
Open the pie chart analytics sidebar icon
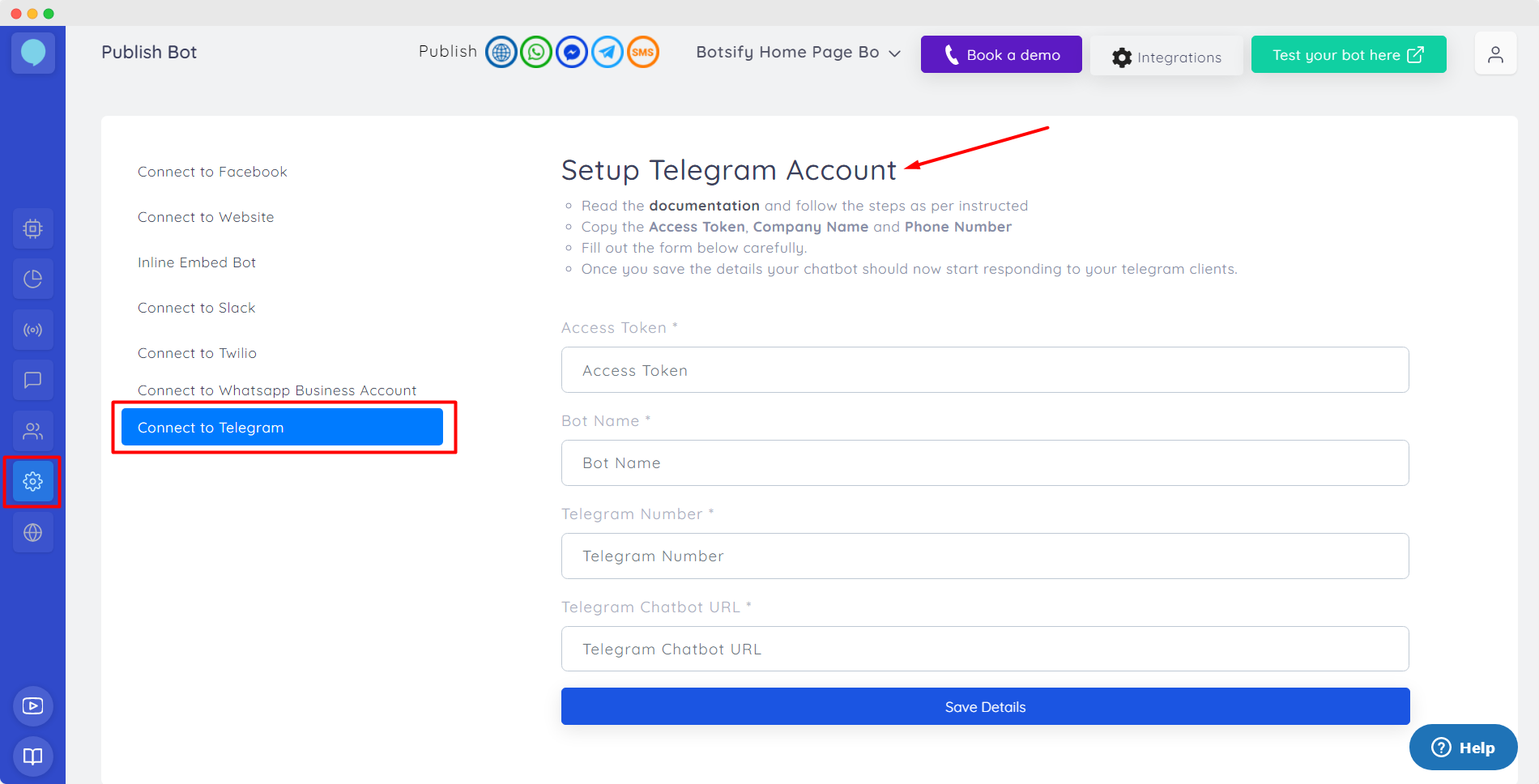[x=33, y=279]
